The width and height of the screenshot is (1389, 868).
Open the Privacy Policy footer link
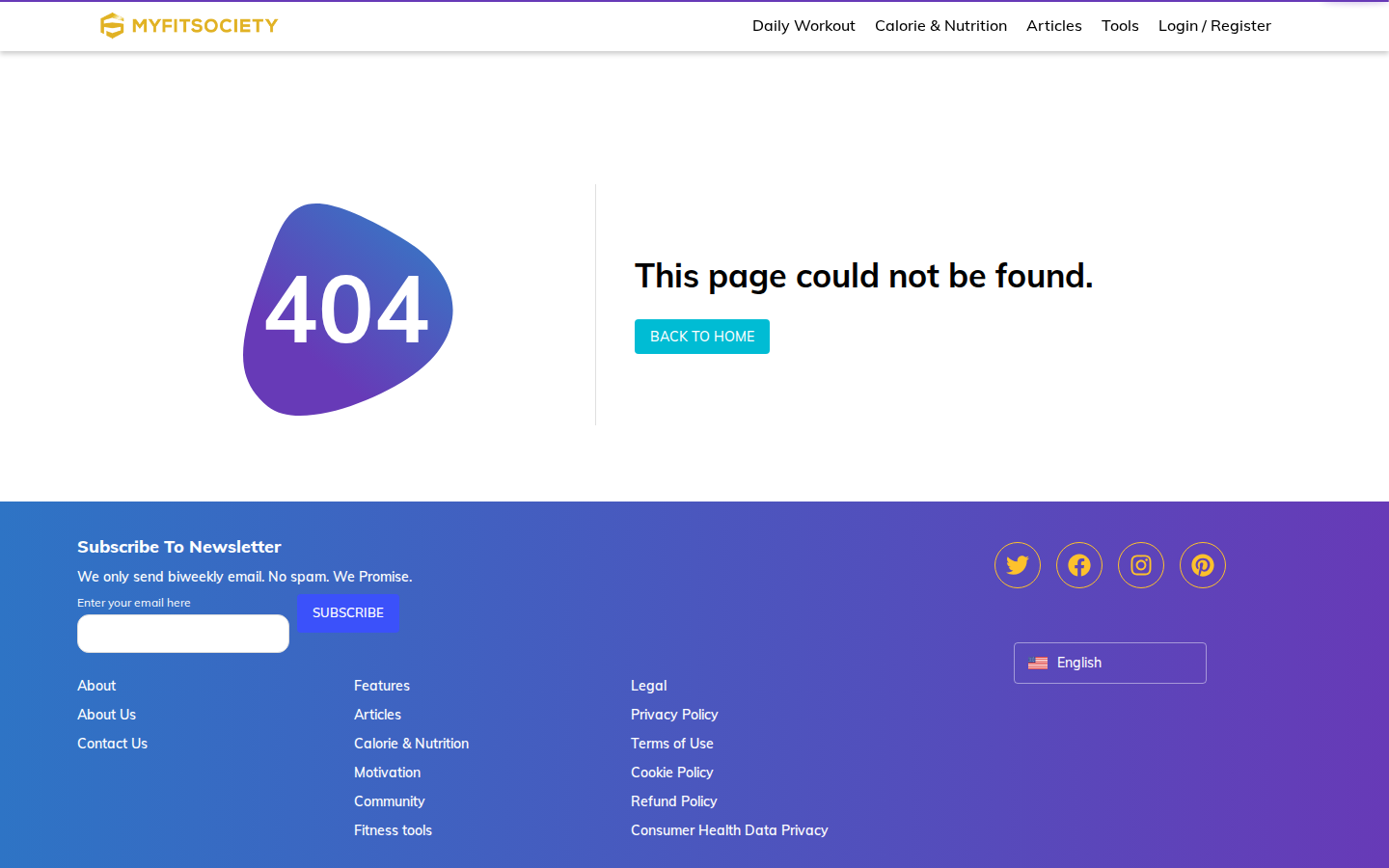pos(674,715)
